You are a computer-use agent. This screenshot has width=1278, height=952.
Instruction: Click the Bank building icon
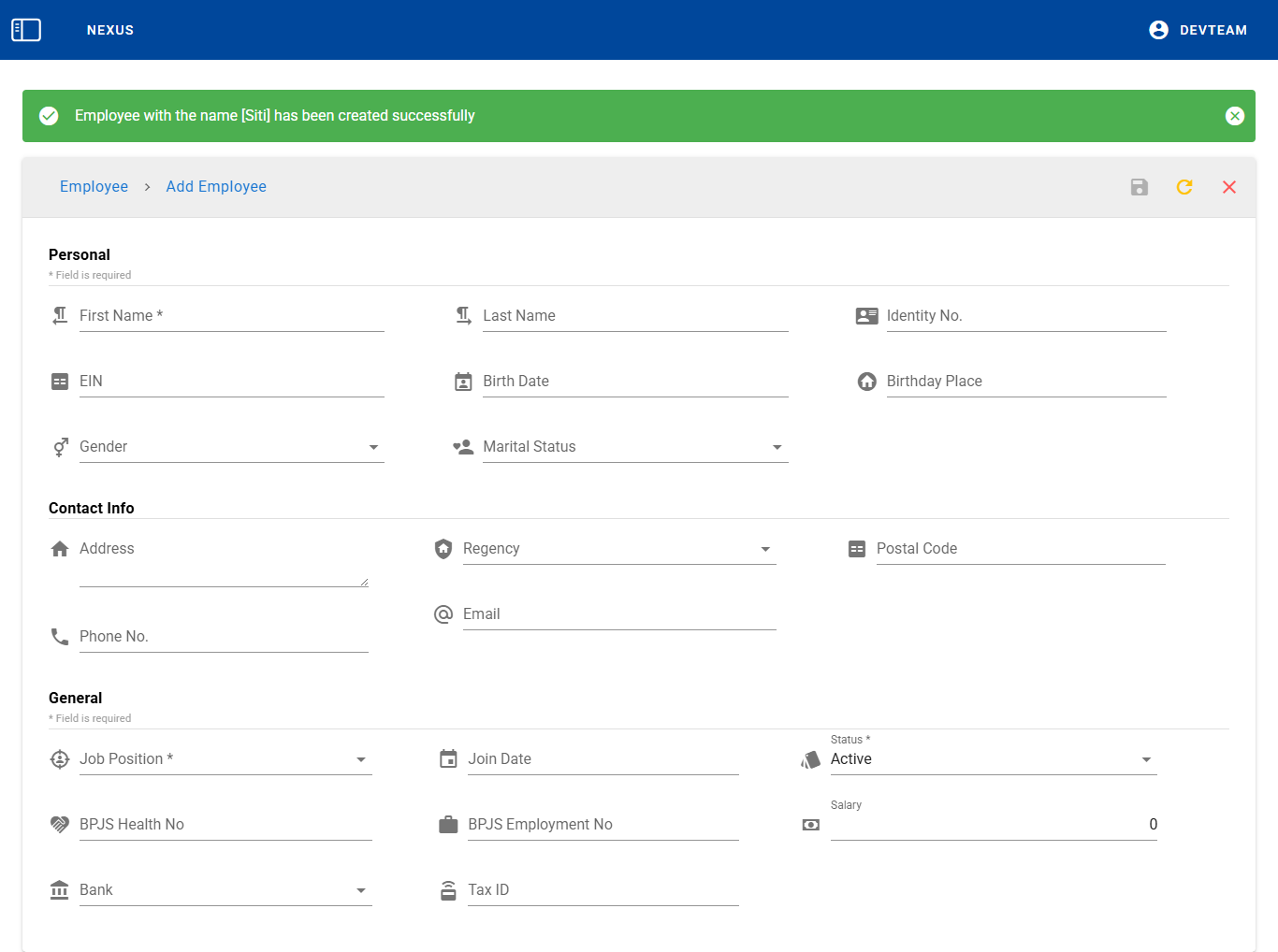click(60, 890)
